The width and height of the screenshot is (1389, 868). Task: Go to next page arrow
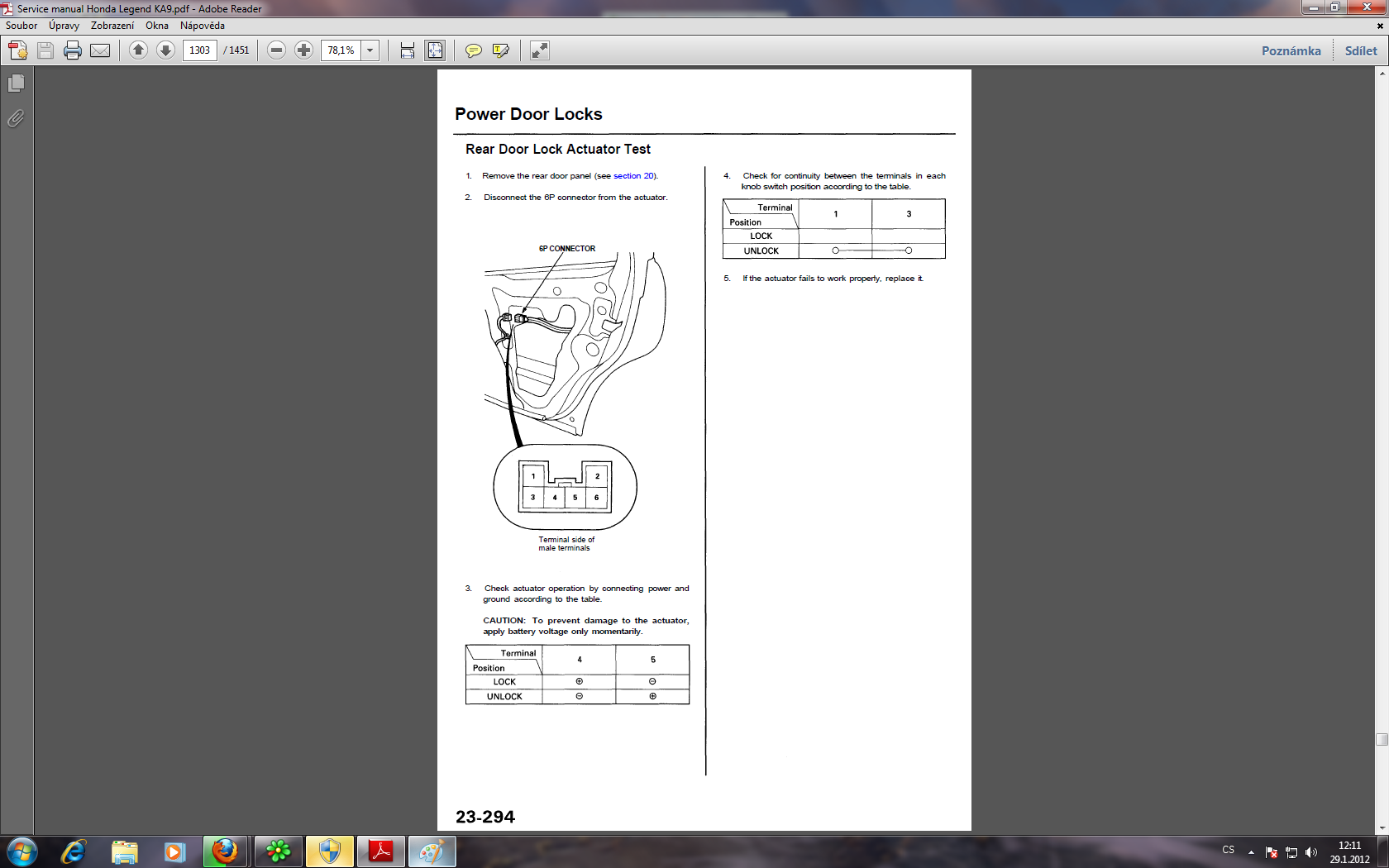click(165, 50)
